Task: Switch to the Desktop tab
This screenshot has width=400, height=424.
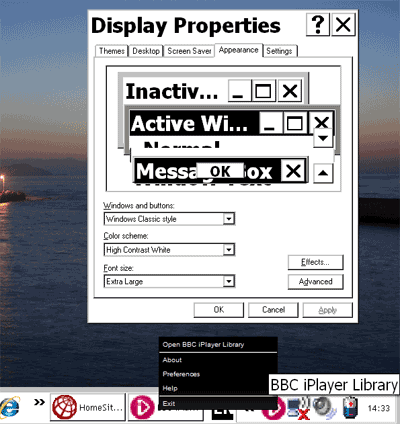Action: pyautogui.click(x=146, y=51)
